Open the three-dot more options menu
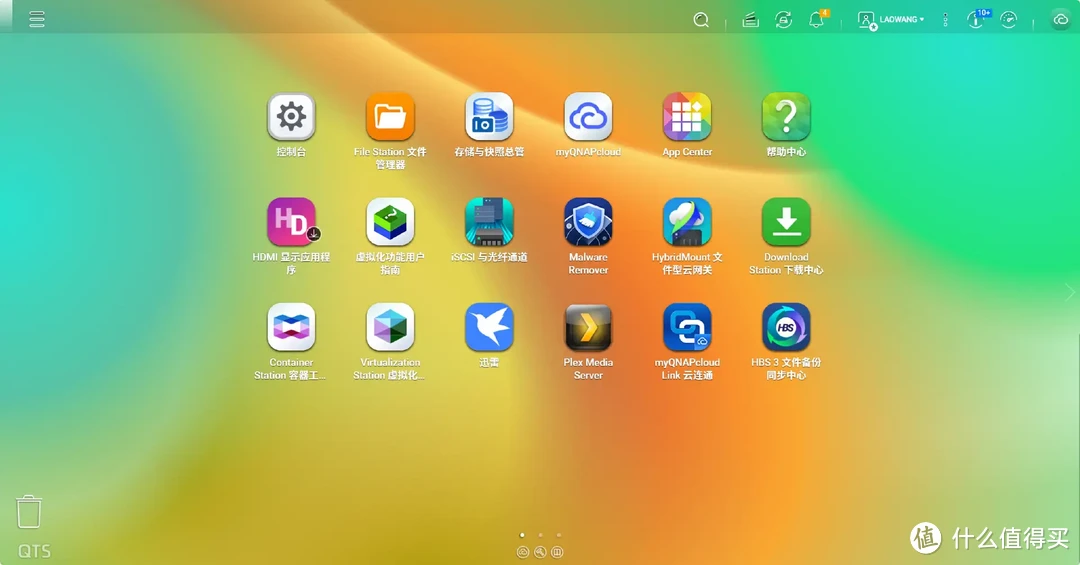The height and width of the screenshot is (565, 1080). 945,20
